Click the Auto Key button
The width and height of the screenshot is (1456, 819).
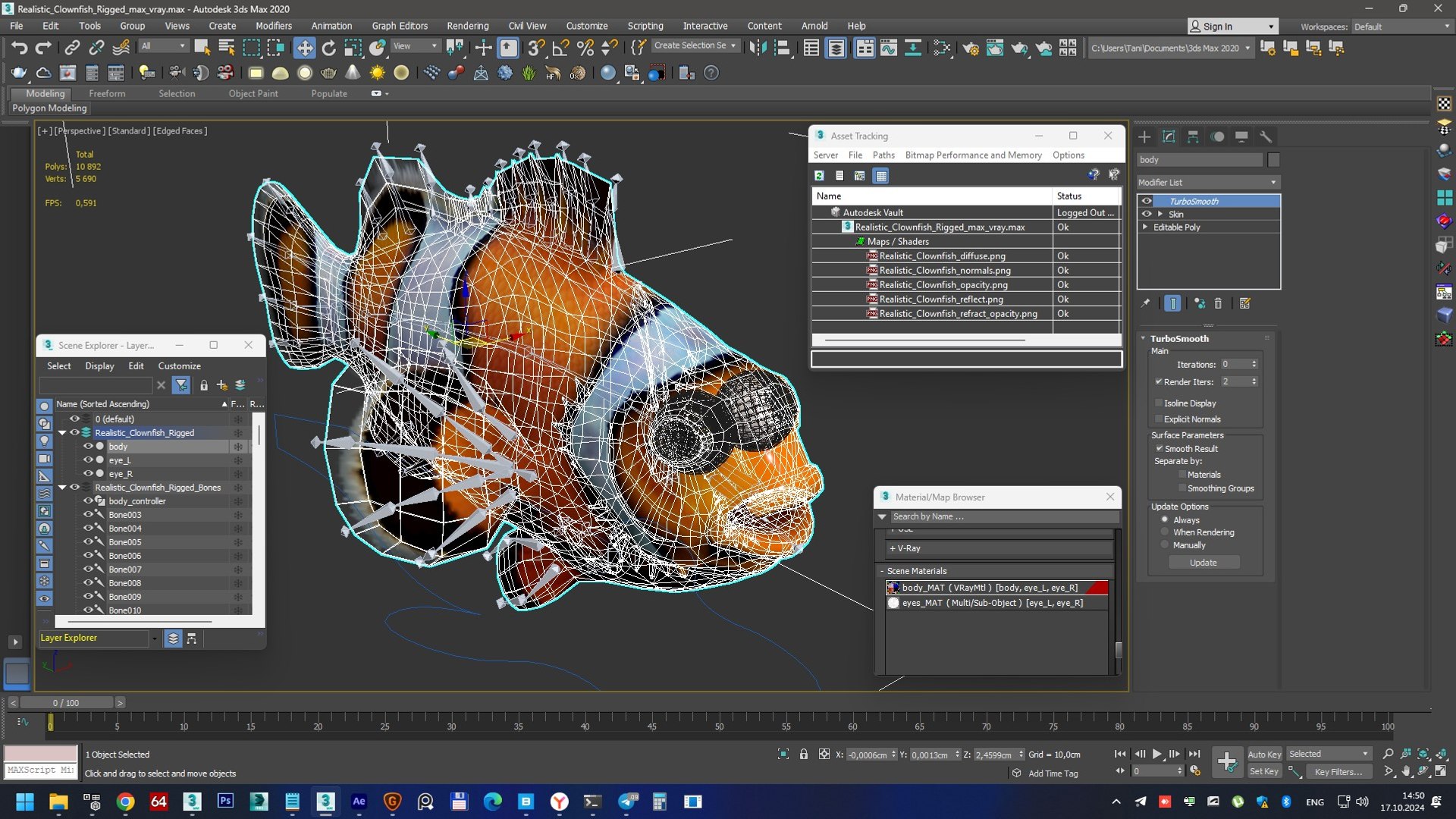click(x=1264, y=754)
